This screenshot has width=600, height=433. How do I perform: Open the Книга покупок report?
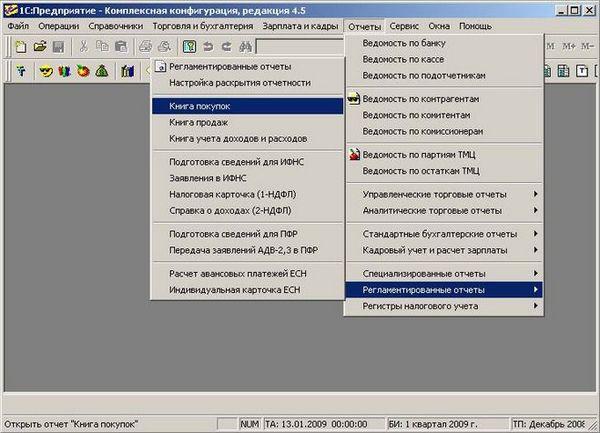(248, 106)
